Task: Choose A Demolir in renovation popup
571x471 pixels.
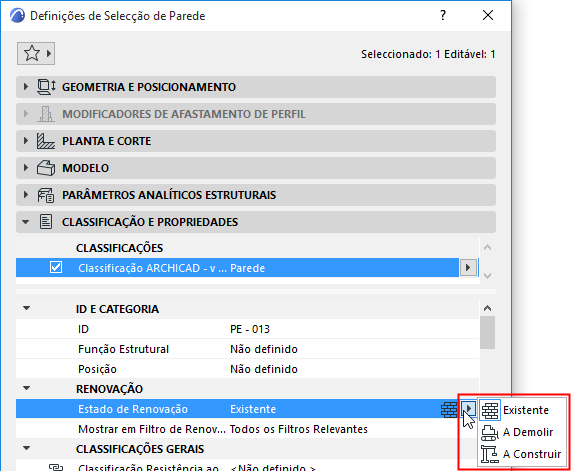Action: pos(522,432)
